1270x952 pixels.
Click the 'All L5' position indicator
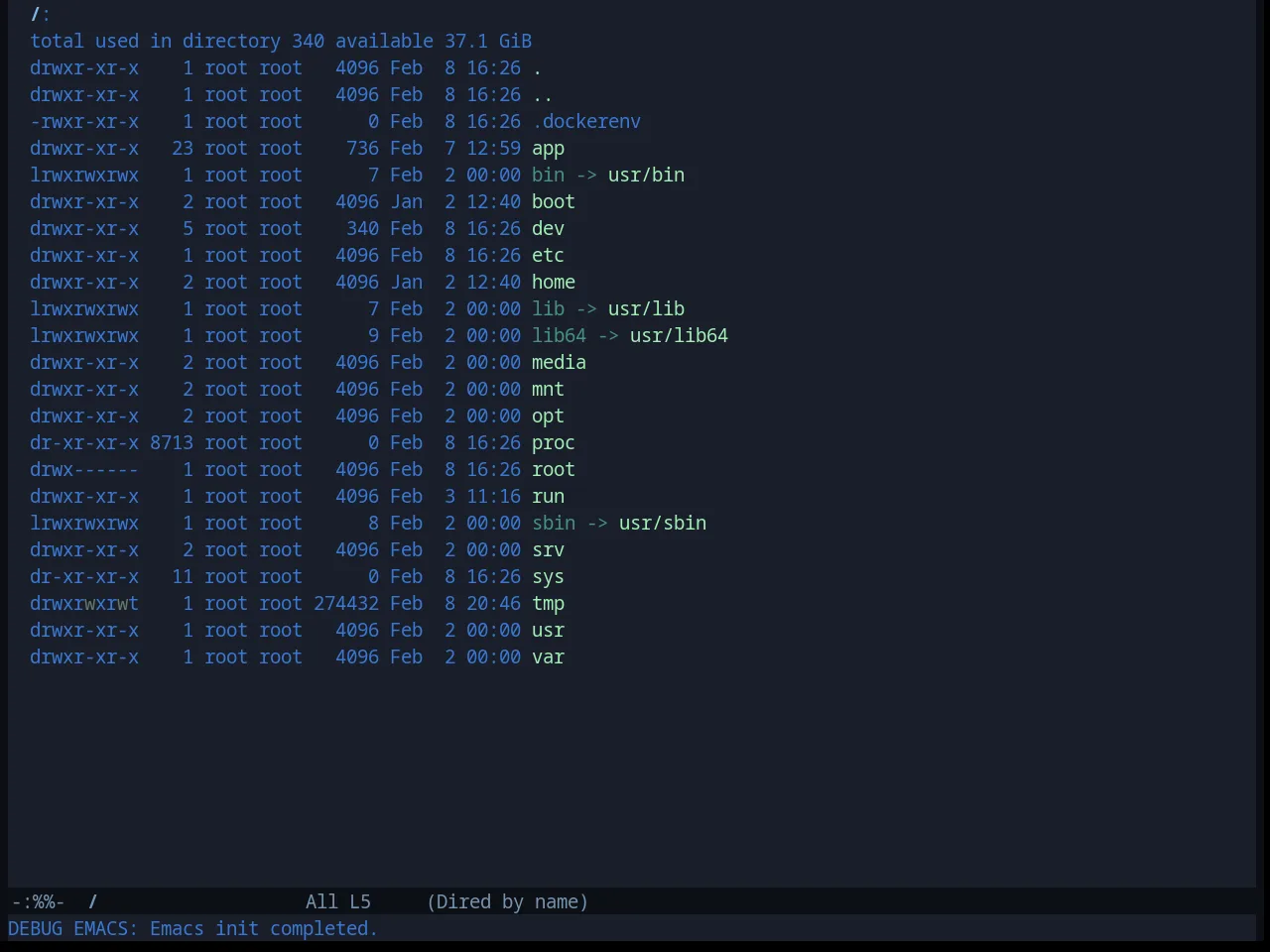click(x=338, y=902)
